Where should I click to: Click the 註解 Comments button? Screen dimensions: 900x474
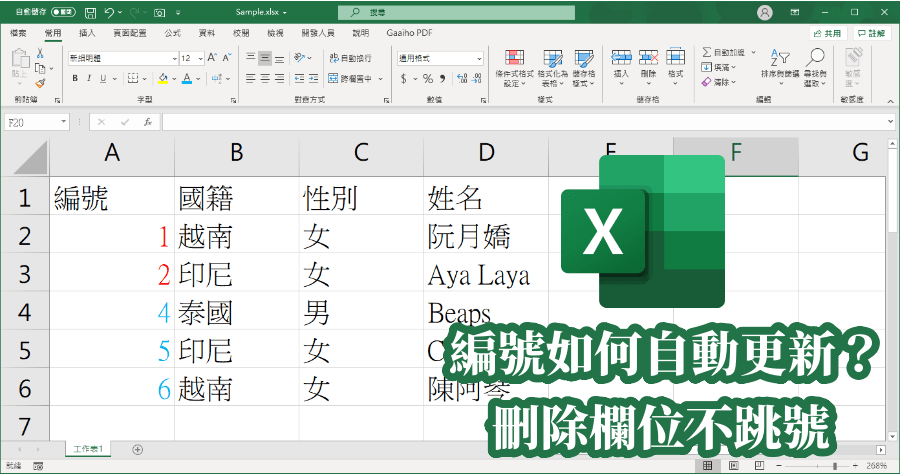click(x=871, y=33)
